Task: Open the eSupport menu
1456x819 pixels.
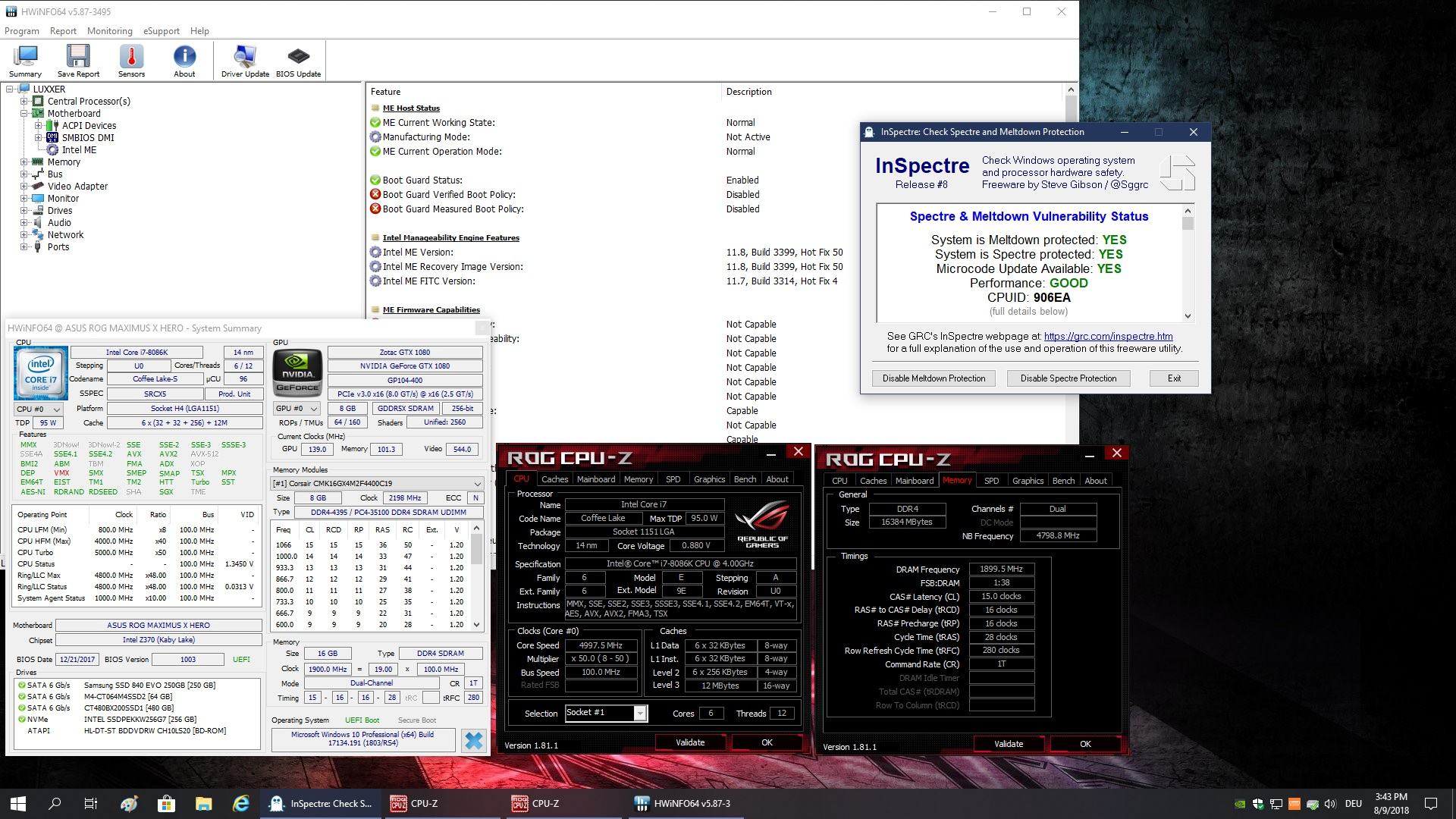Action: [162, 31]
